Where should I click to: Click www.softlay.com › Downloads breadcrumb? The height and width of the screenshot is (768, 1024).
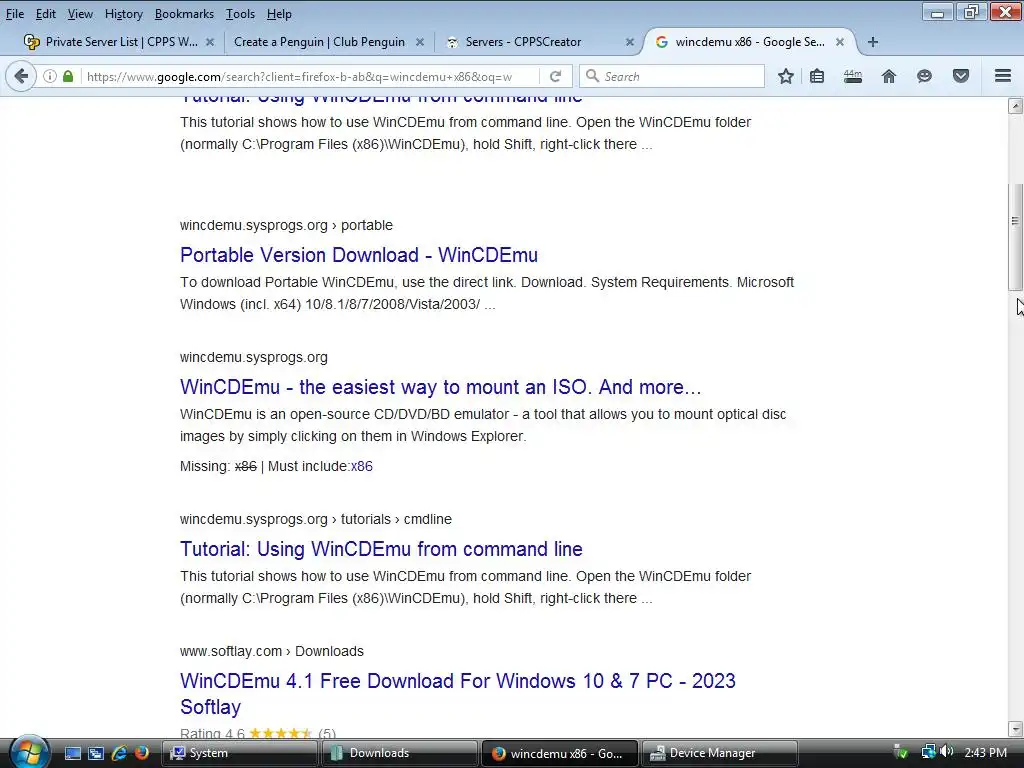(x=272, y=651)
